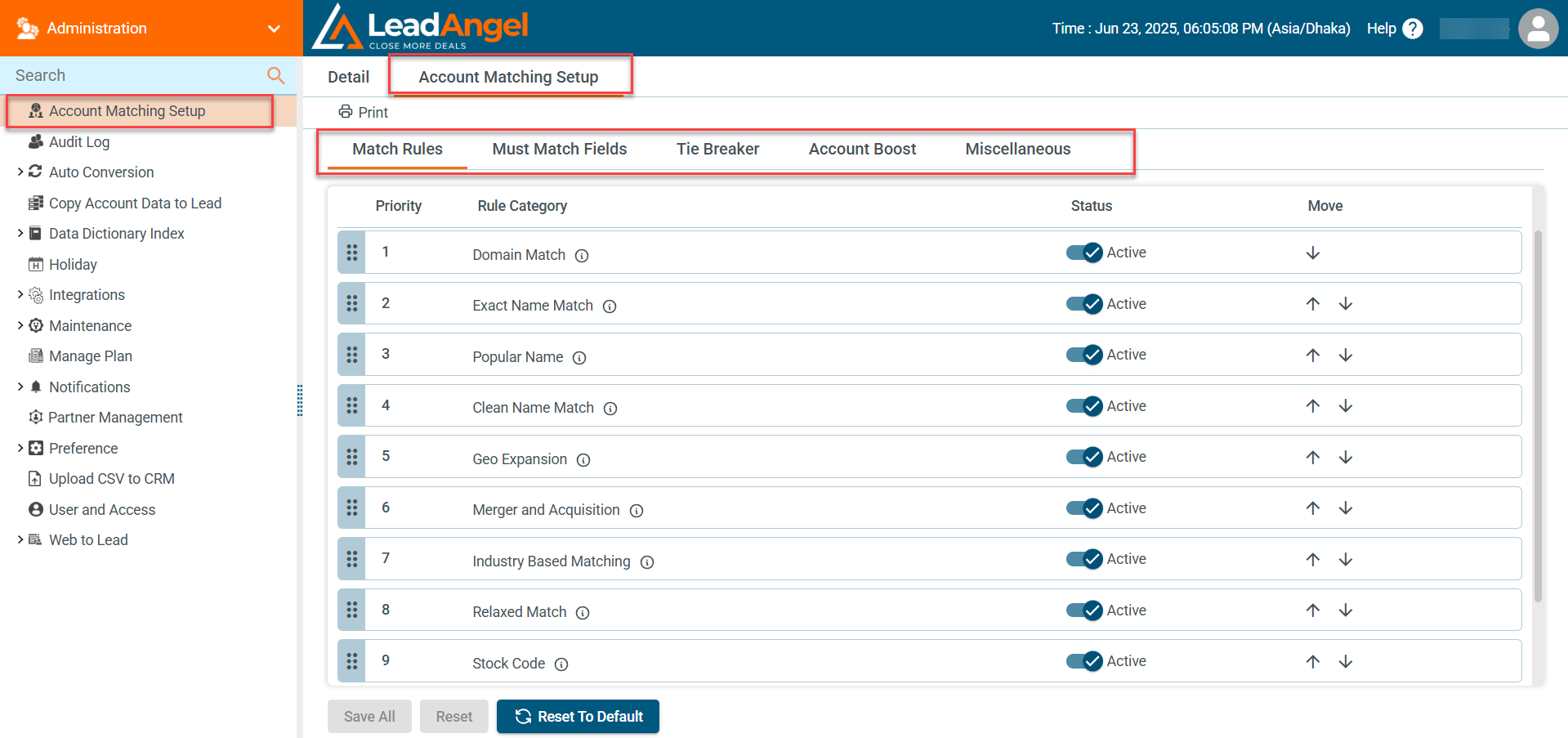1568x738 pixels.
Task: Open Manage Plan in sidebar
Action: point(90,356)
